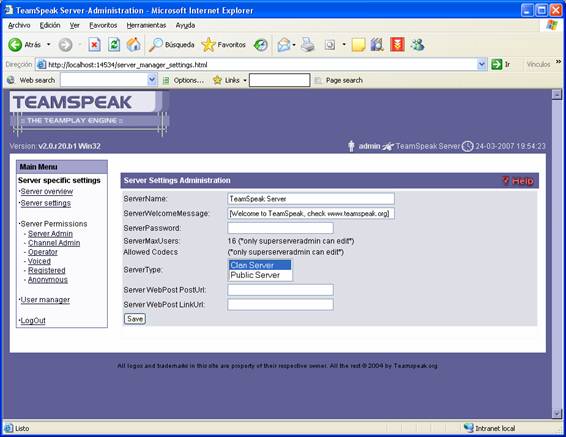This screenshot has height=437, width=566.
Task: Open the Anonymous permissions link
Action: tap(48, 280)
